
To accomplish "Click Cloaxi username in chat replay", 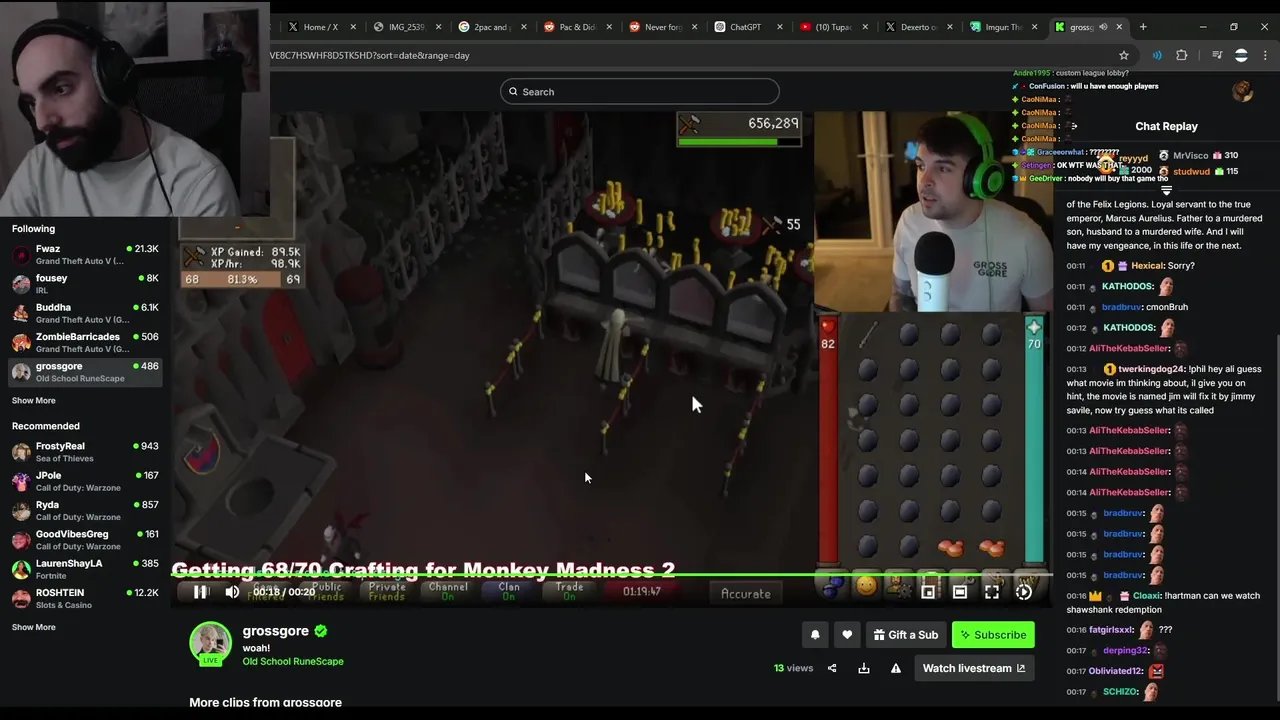I will coord(1147,596).
